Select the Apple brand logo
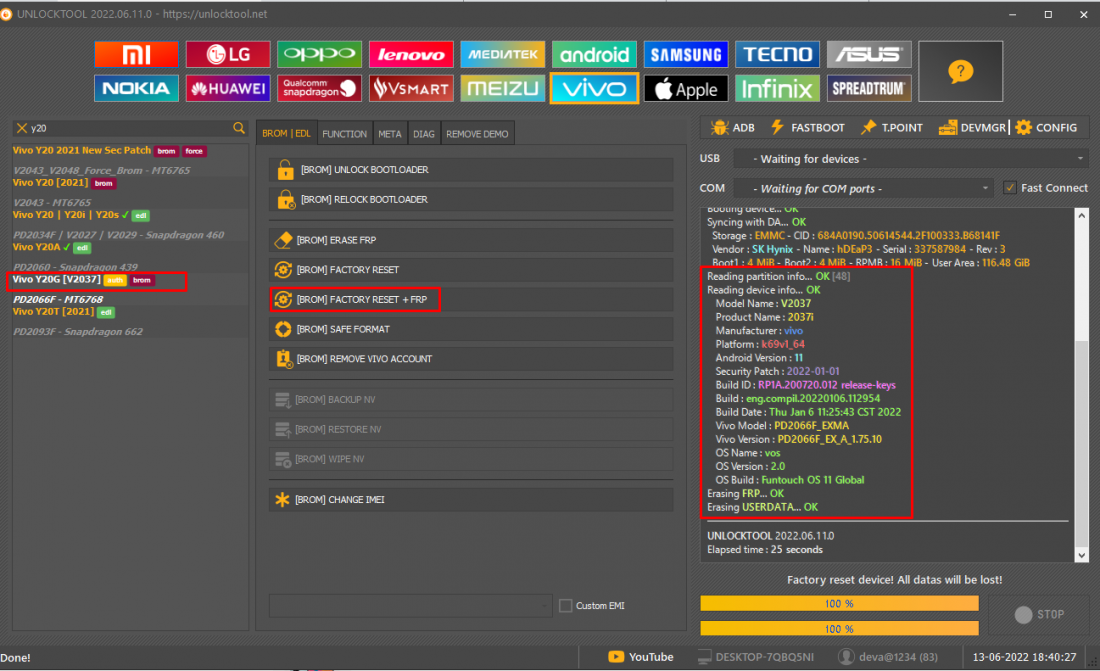Viewport: 1100px width, 671px height. coord(685,88)
